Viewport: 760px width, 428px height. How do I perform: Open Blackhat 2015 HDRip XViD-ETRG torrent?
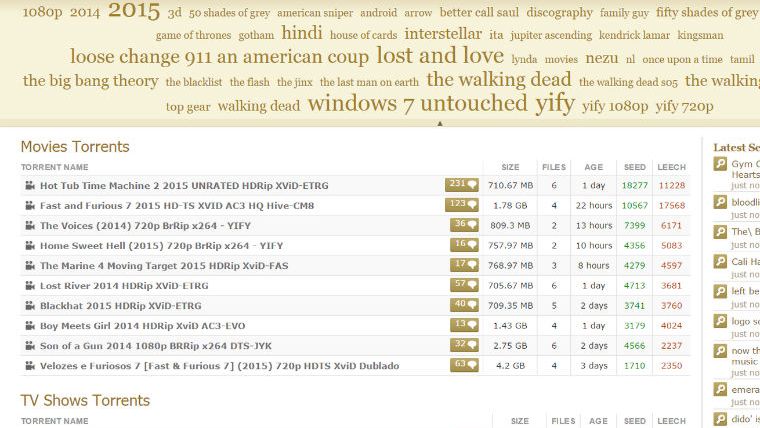coord(121,305)
